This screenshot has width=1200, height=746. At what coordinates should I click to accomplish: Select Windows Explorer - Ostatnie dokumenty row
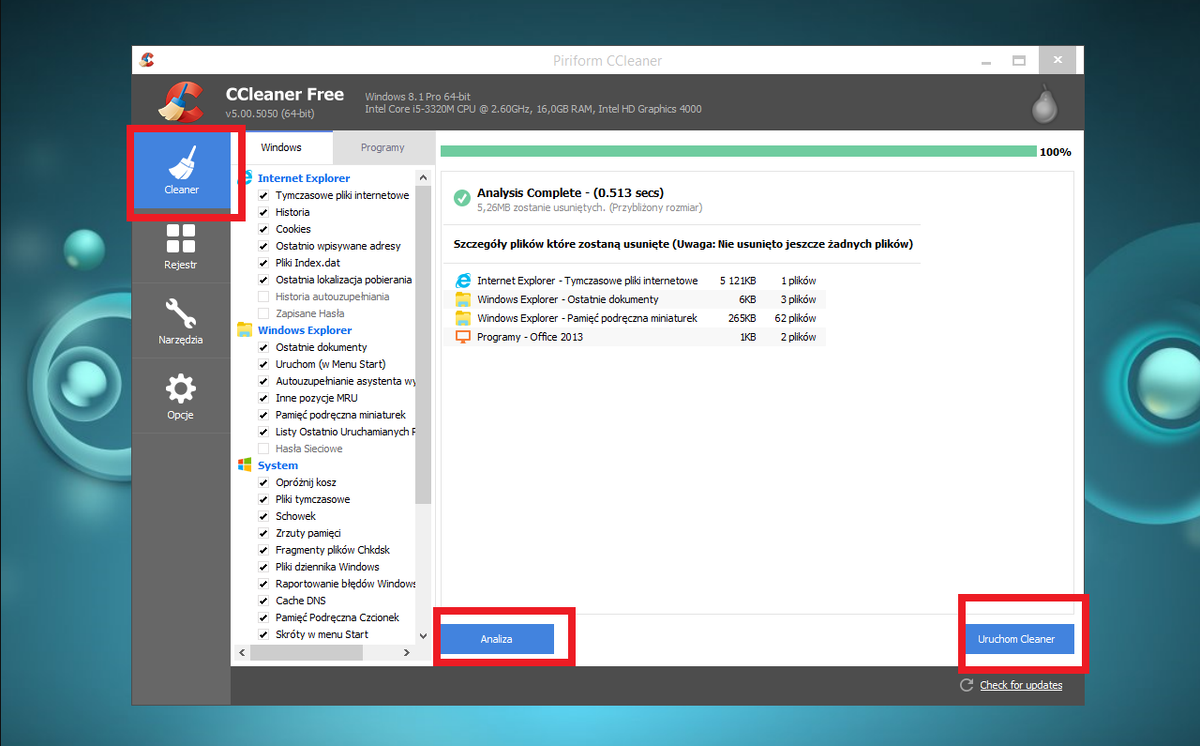(x=635, y=299)
